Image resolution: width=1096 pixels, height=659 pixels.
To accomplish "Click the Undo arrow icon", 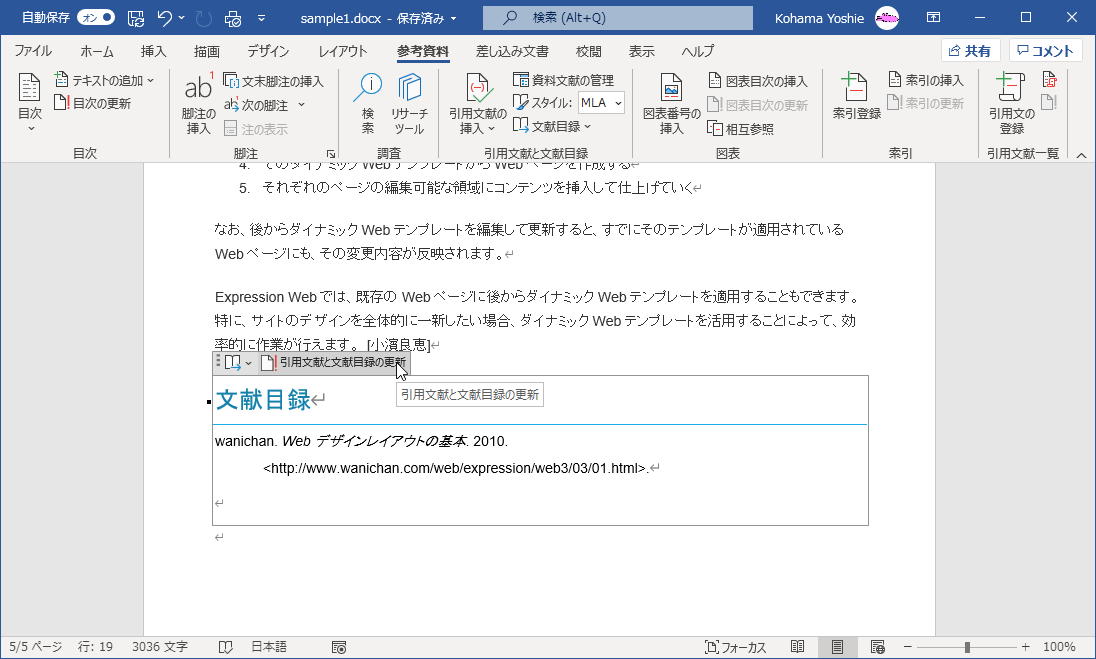I will (164, 18).
